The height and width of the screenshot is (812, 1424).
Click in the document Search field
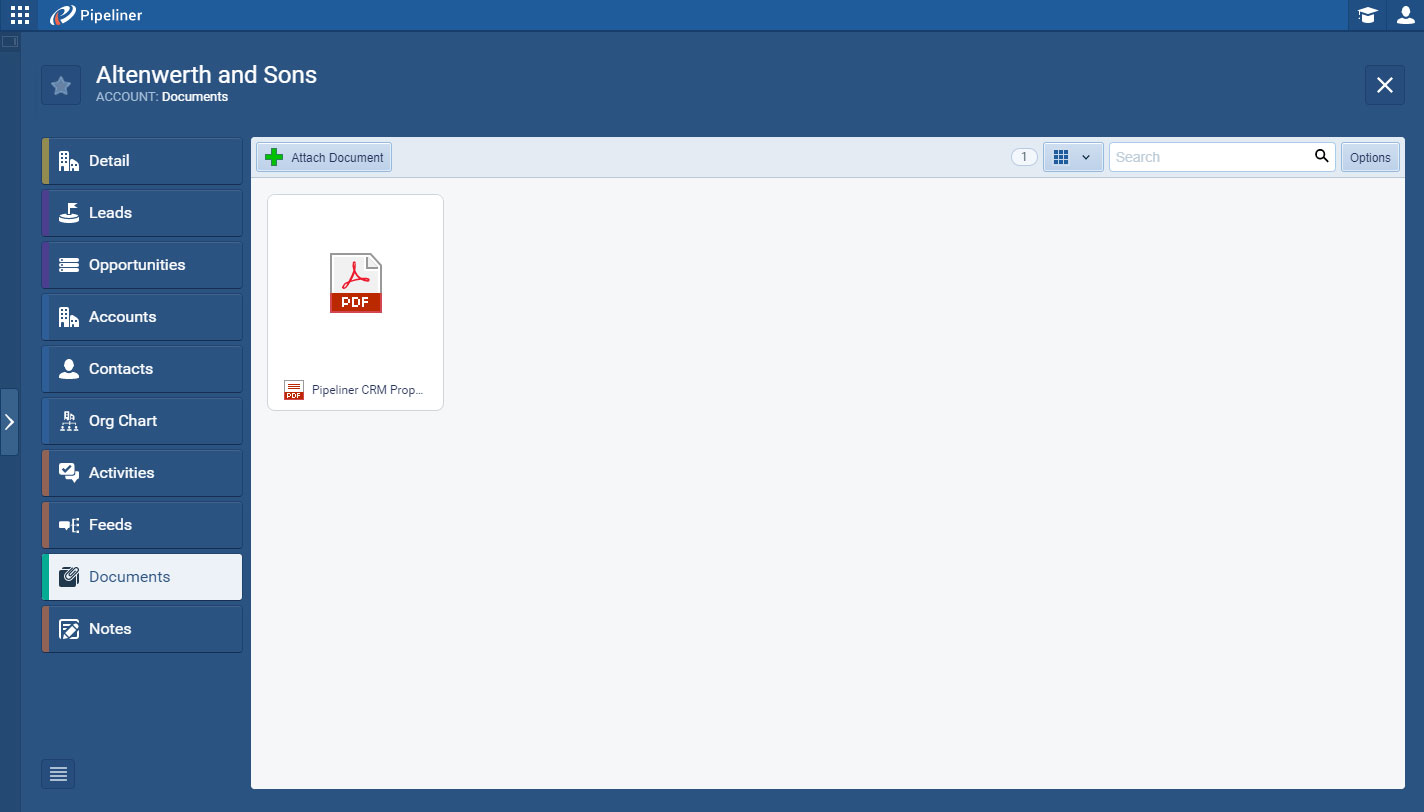tap(1210, 157)
